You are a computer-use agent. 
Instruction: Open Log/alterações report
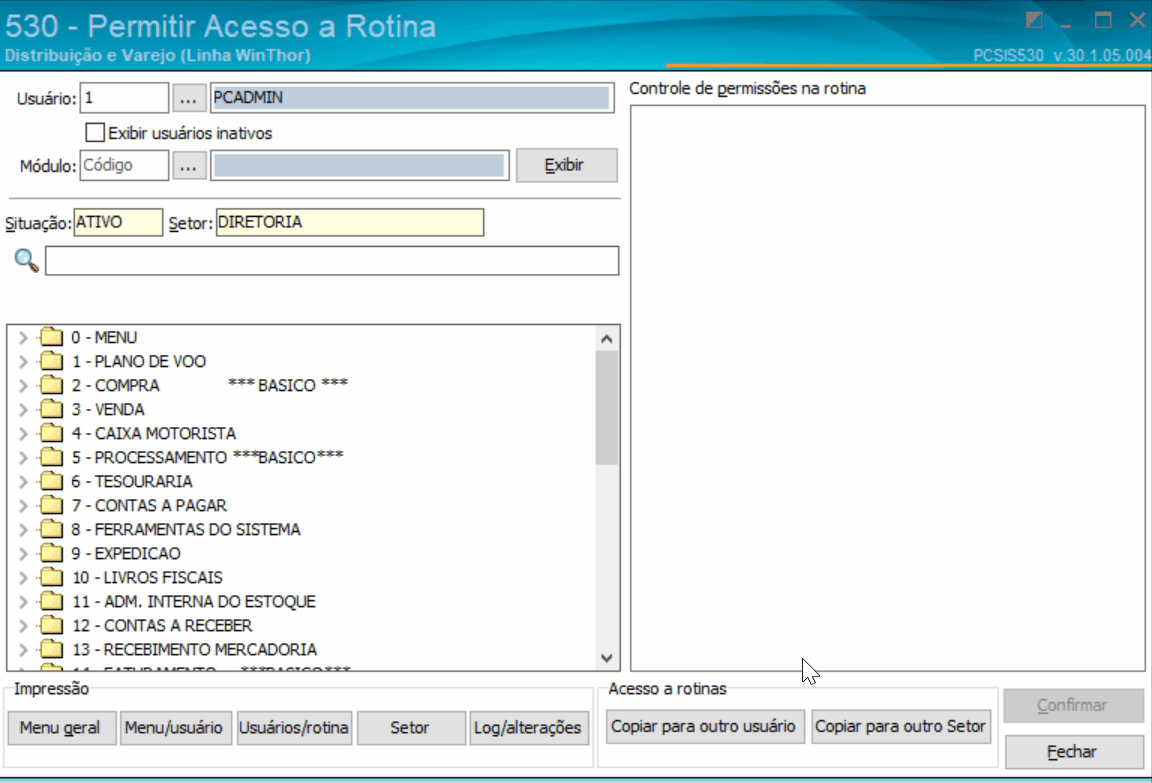[x=529, y=728]
